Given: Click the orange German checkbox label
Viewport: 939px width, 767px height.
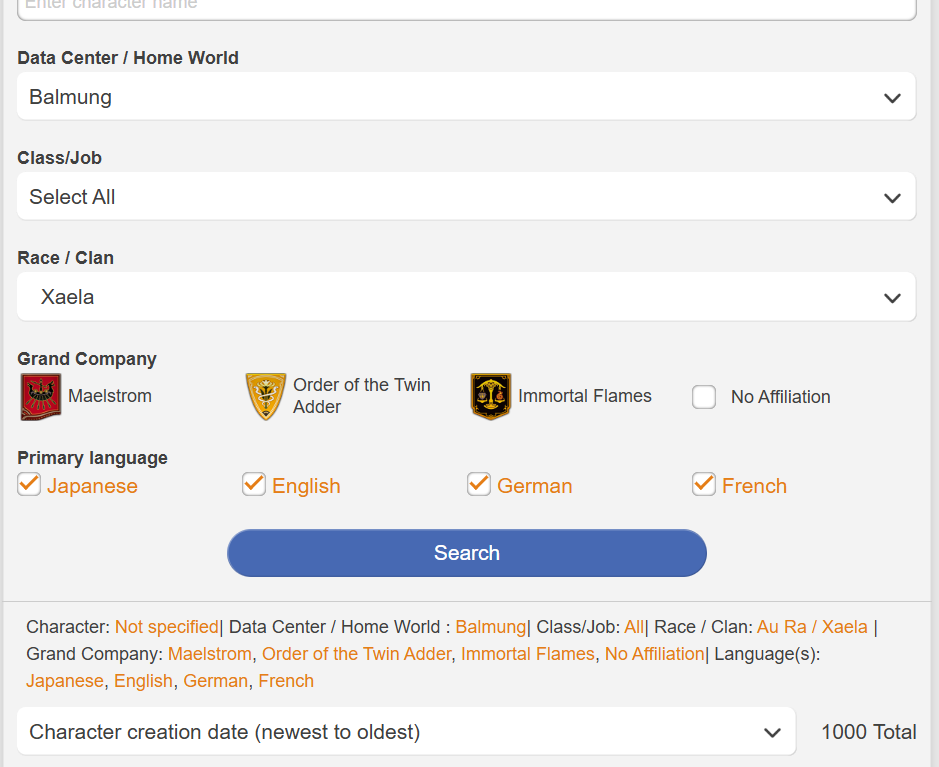Looking at the screenshot, I should point(535,486).
